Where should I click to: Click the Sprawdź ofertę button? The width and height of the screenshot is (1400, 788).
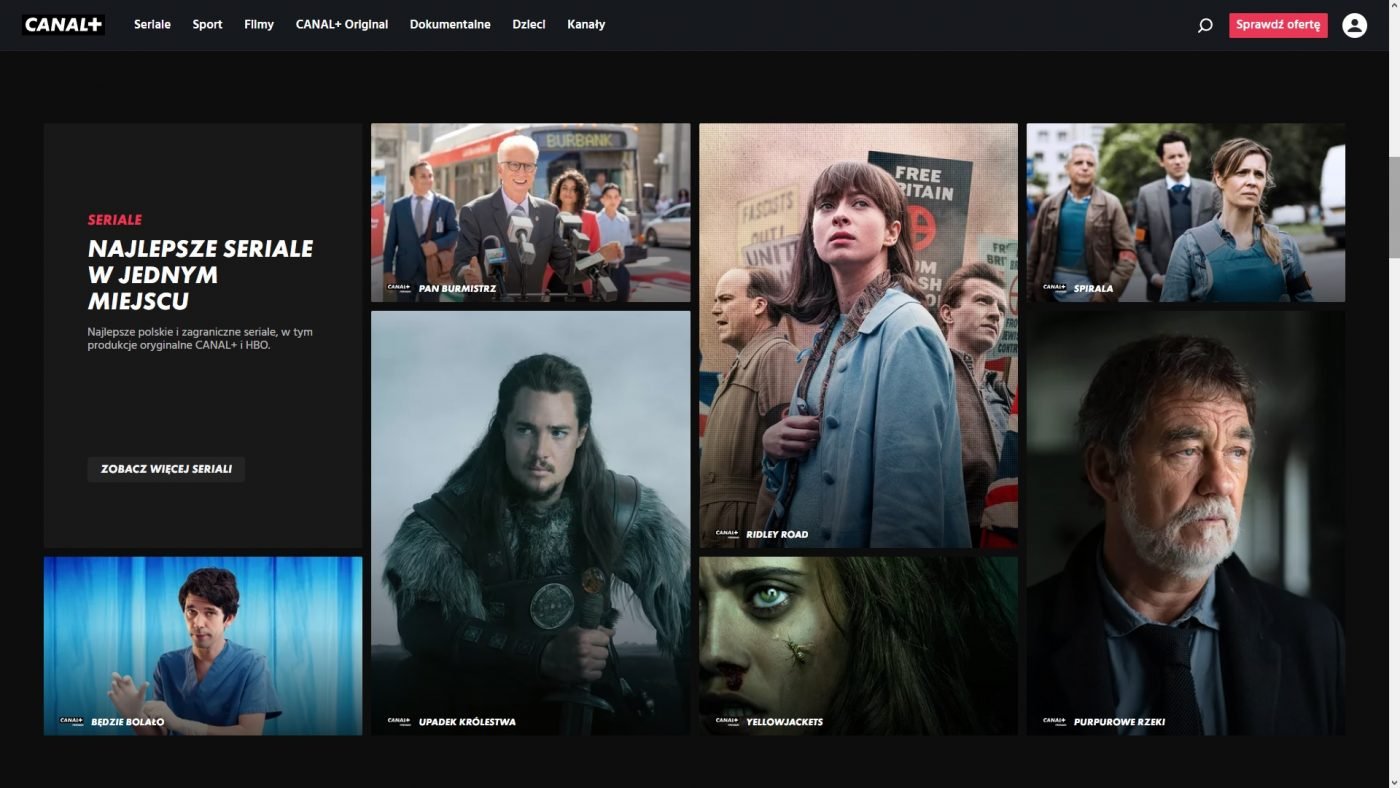[x=1278, y=25]
